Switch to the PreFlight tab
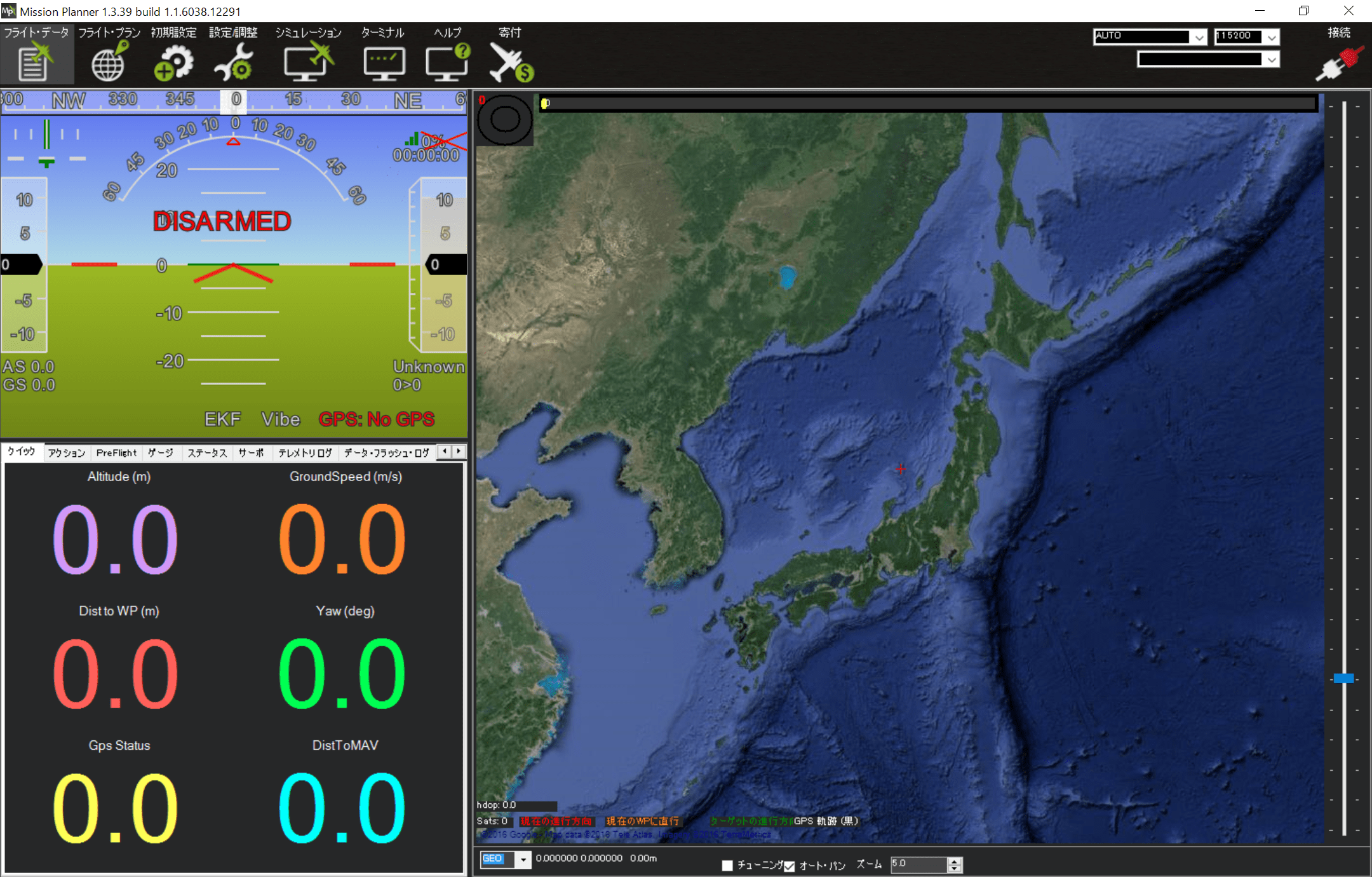1372x877 pixels. point(117,452)
